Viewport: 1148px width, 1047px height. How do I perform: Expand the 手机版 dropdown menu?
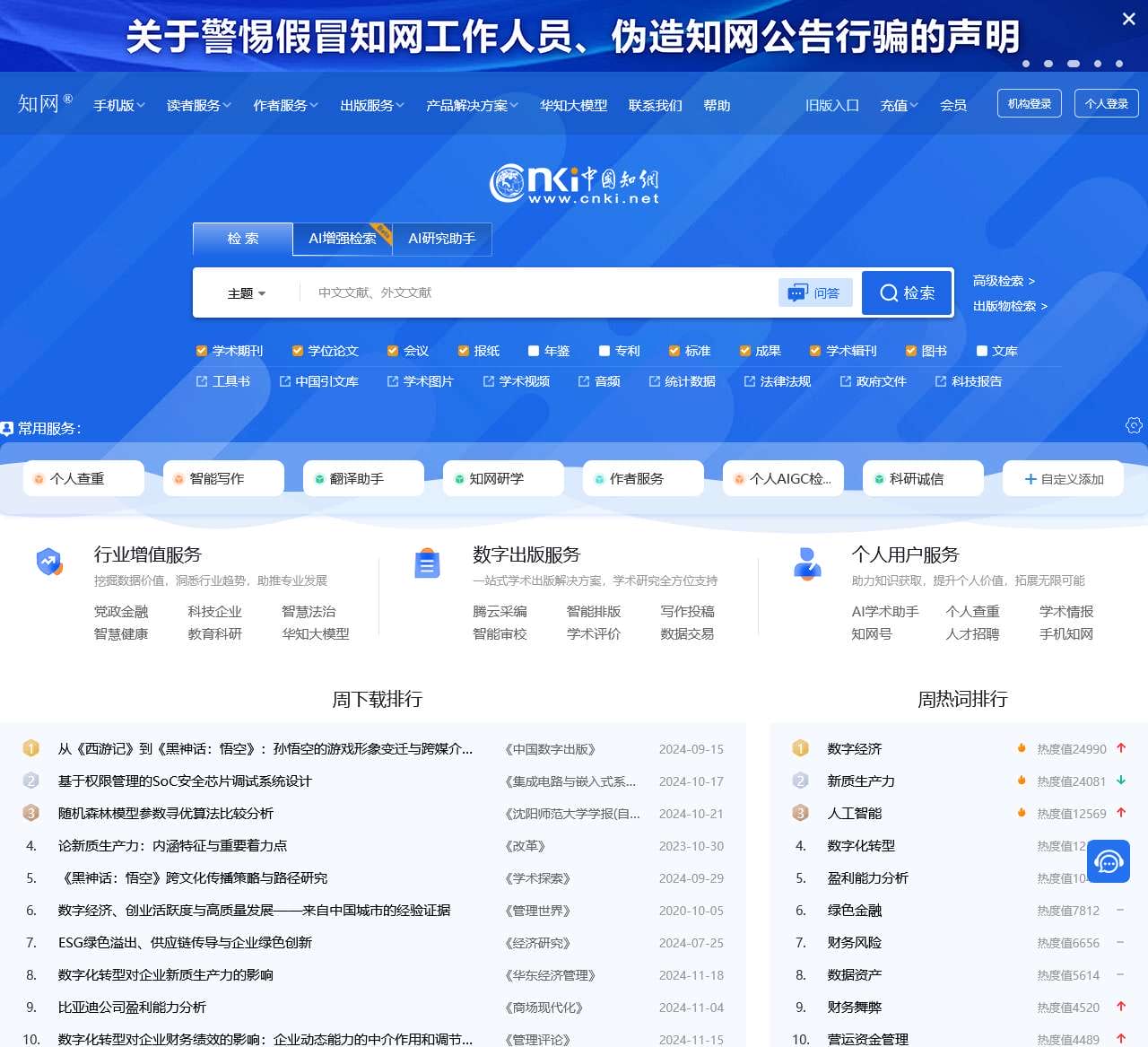click(x=119, y=105)
